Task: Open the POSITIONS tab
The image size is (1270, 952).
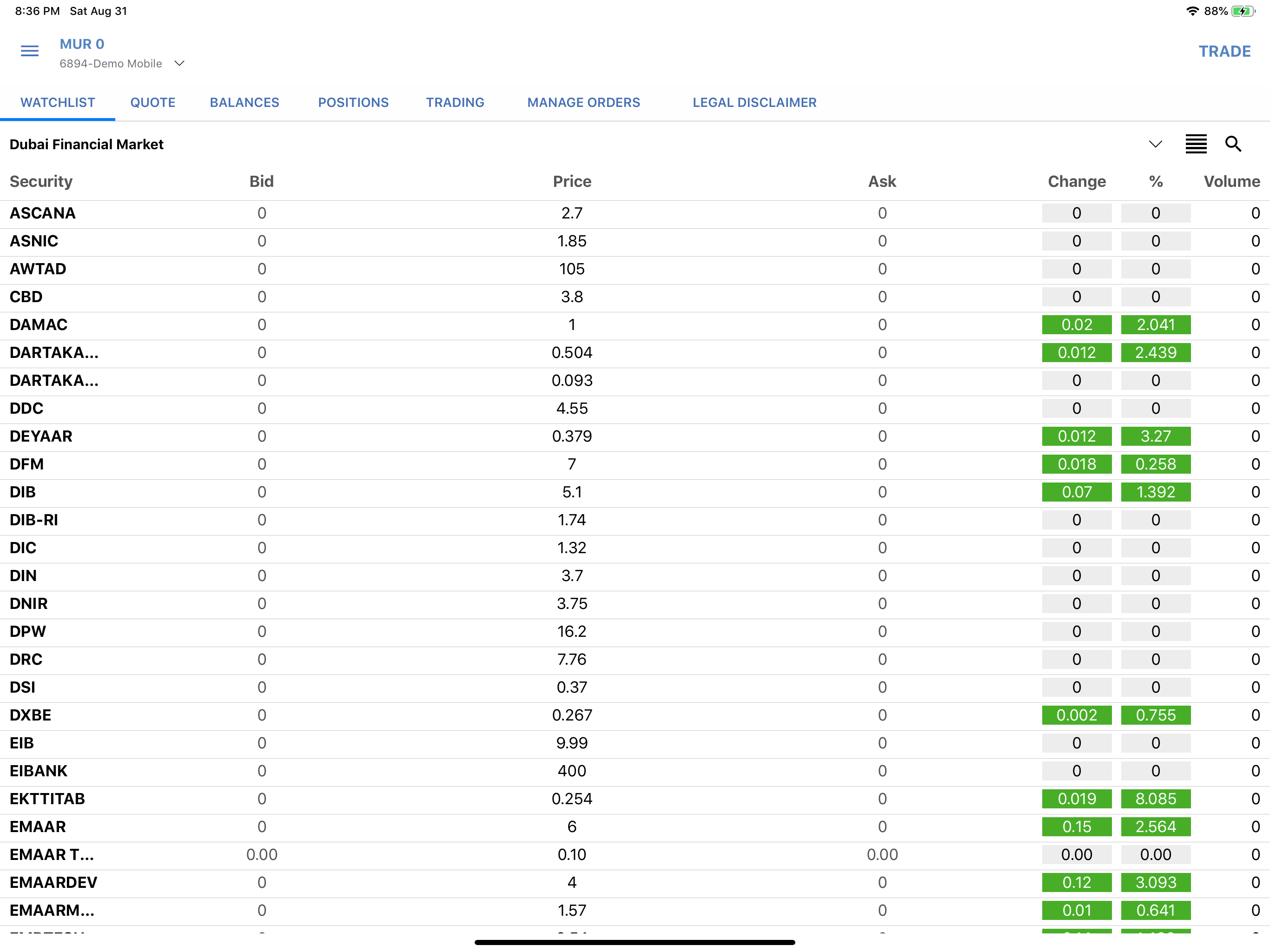Action: [353, 102]
